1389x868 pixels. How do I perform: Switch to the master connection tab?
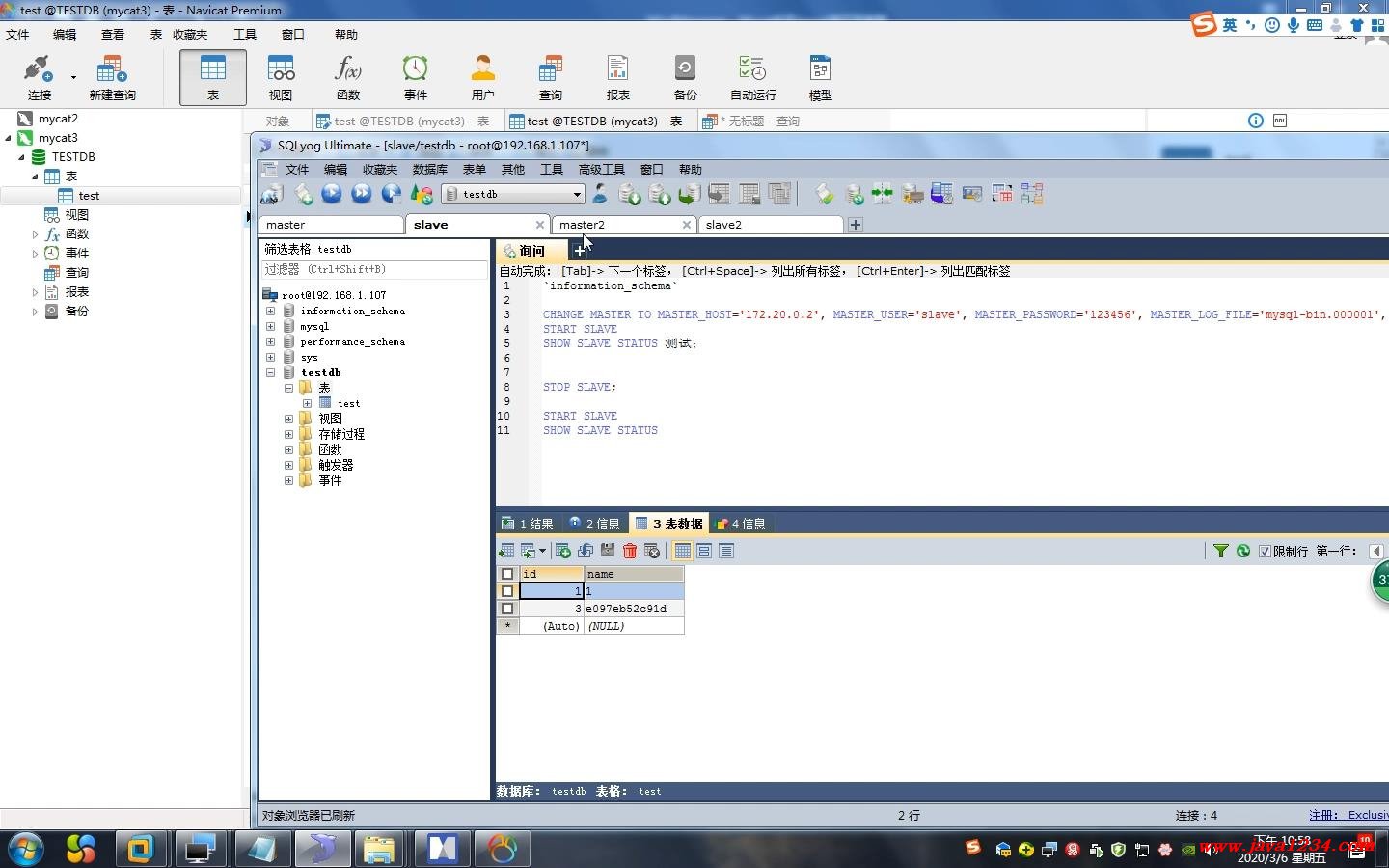(x=331, y=225)
